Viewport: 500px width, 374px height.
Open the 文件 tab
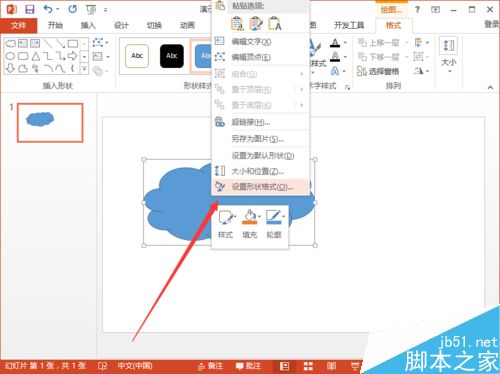pos(18,25)
